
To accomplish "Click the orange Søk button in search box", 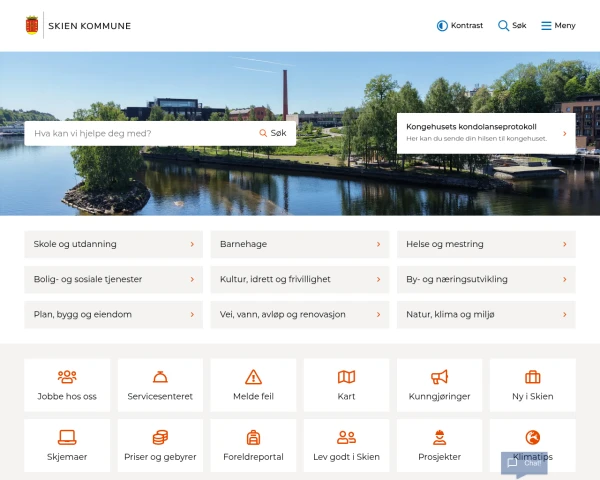I will [273, 133].
